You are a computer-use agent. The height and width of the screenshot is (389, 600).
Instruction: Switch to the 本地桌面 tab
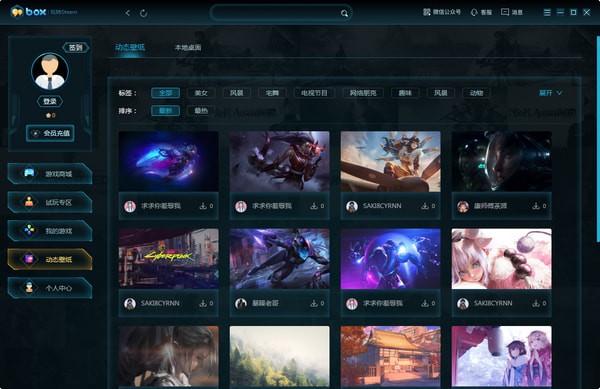[x=188, y=47]
